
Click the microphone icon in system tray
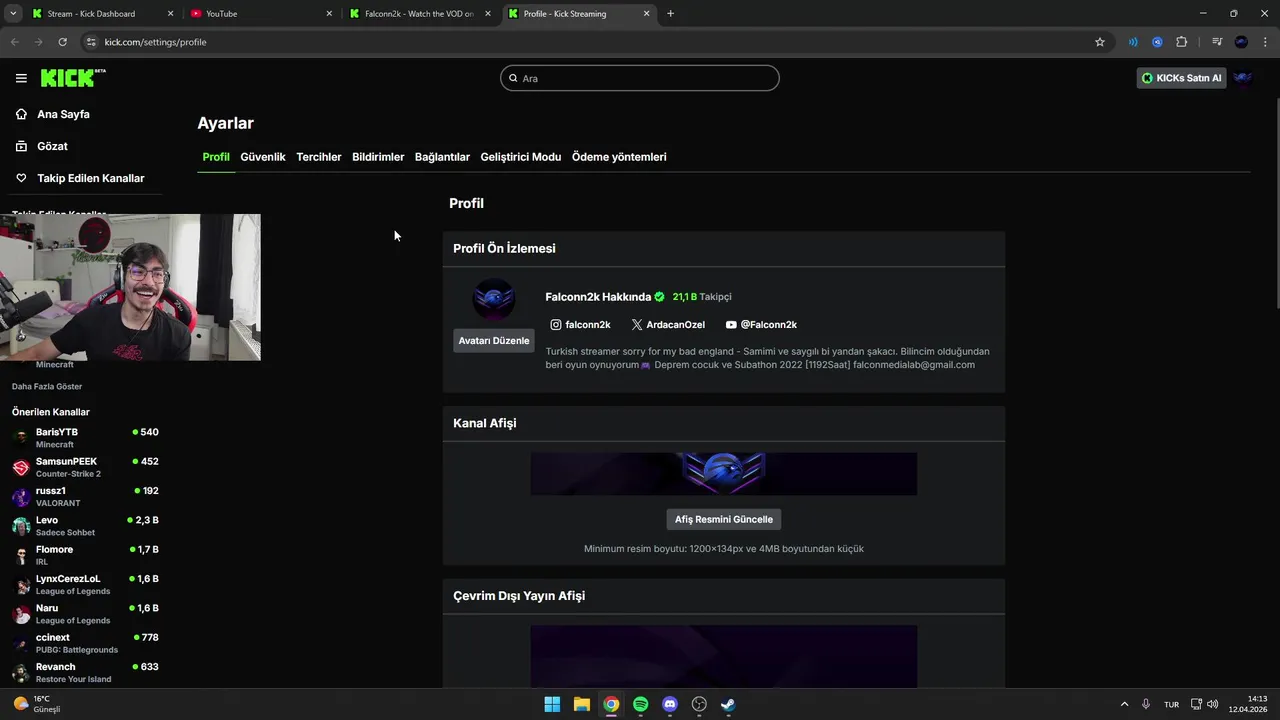(x=1146, y=704)
